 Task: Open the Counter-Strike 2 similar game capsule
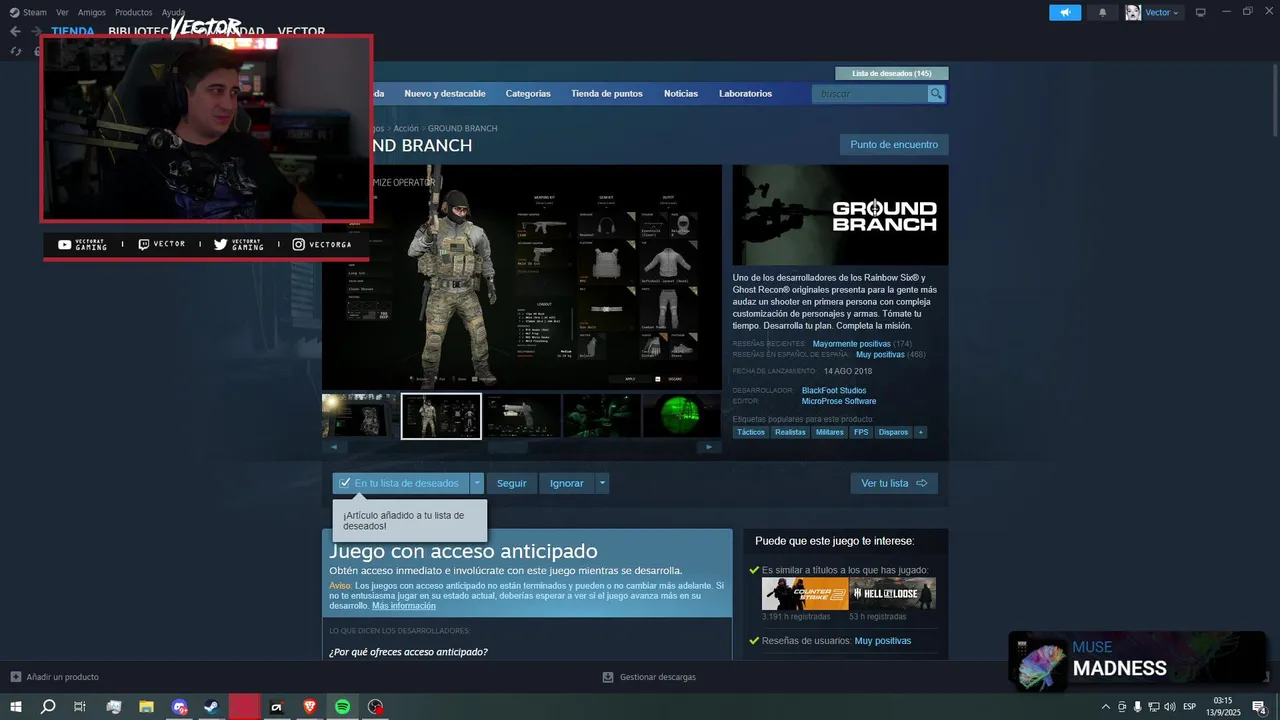coord(805,594)
